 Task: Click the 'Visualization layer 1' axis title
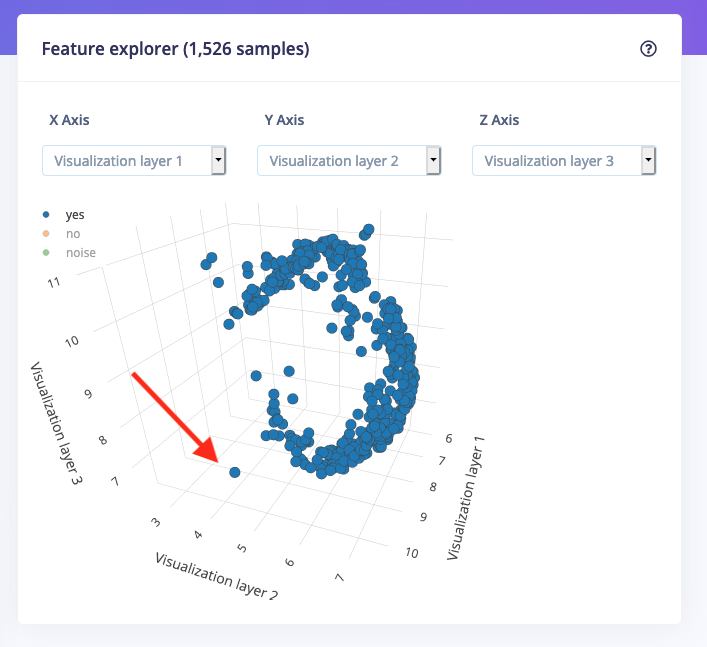(466, 498)
